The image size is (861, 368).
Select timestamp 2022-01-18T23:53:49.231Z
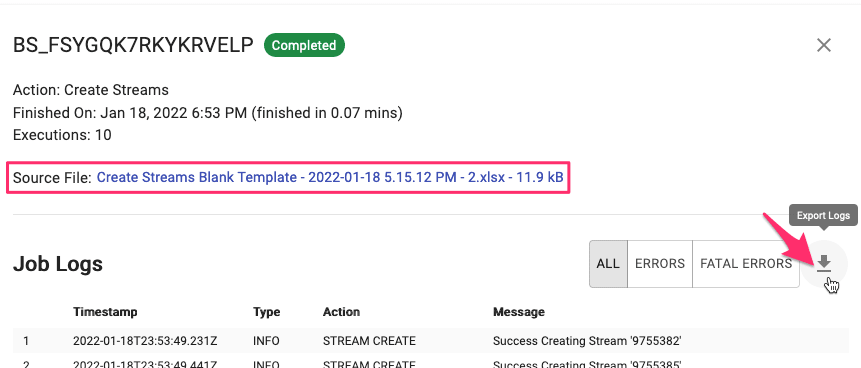pos(145,341)
